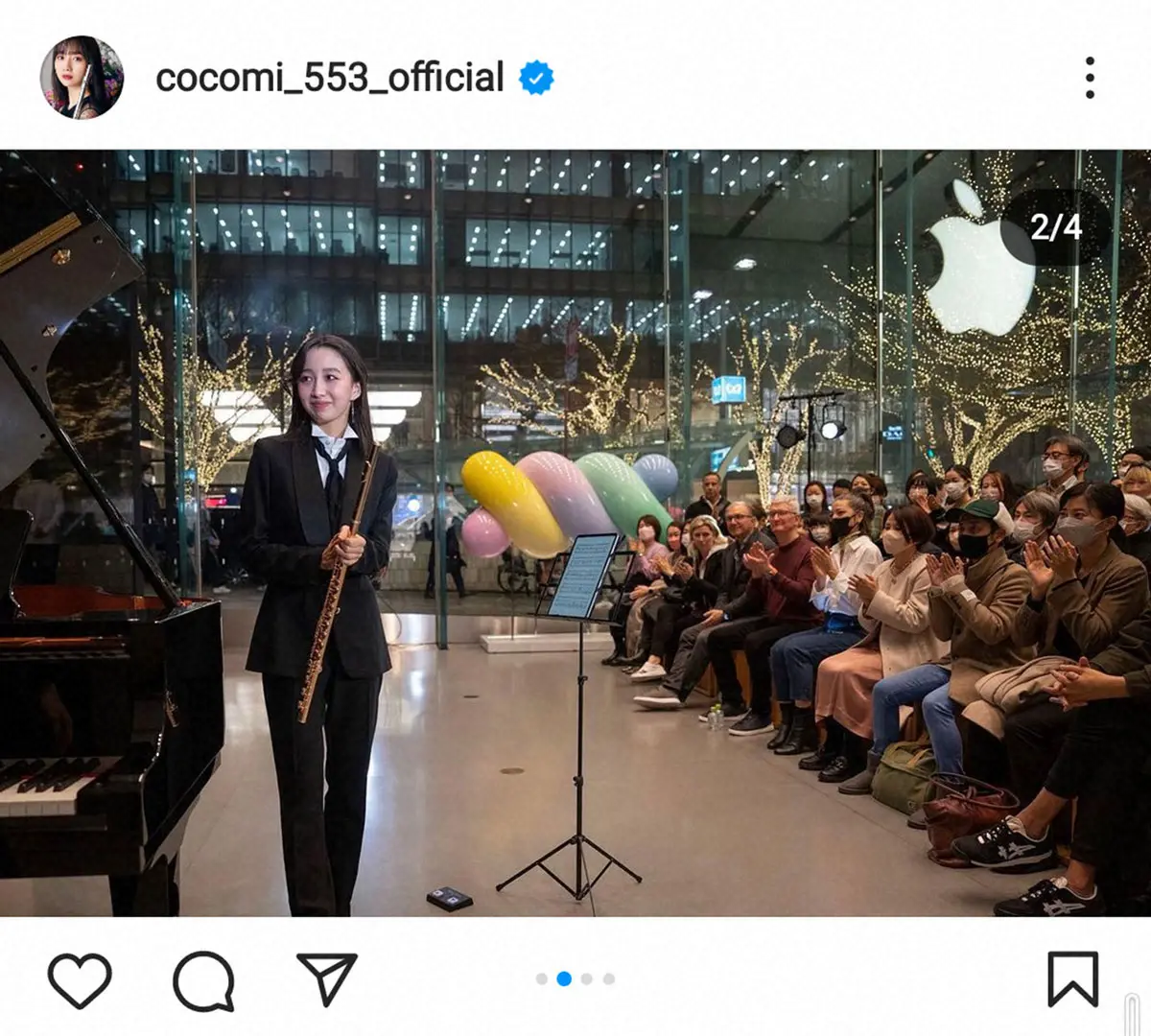View the blue verified badge
This screenshot has height=1036, width=1151.
[536, 78]
